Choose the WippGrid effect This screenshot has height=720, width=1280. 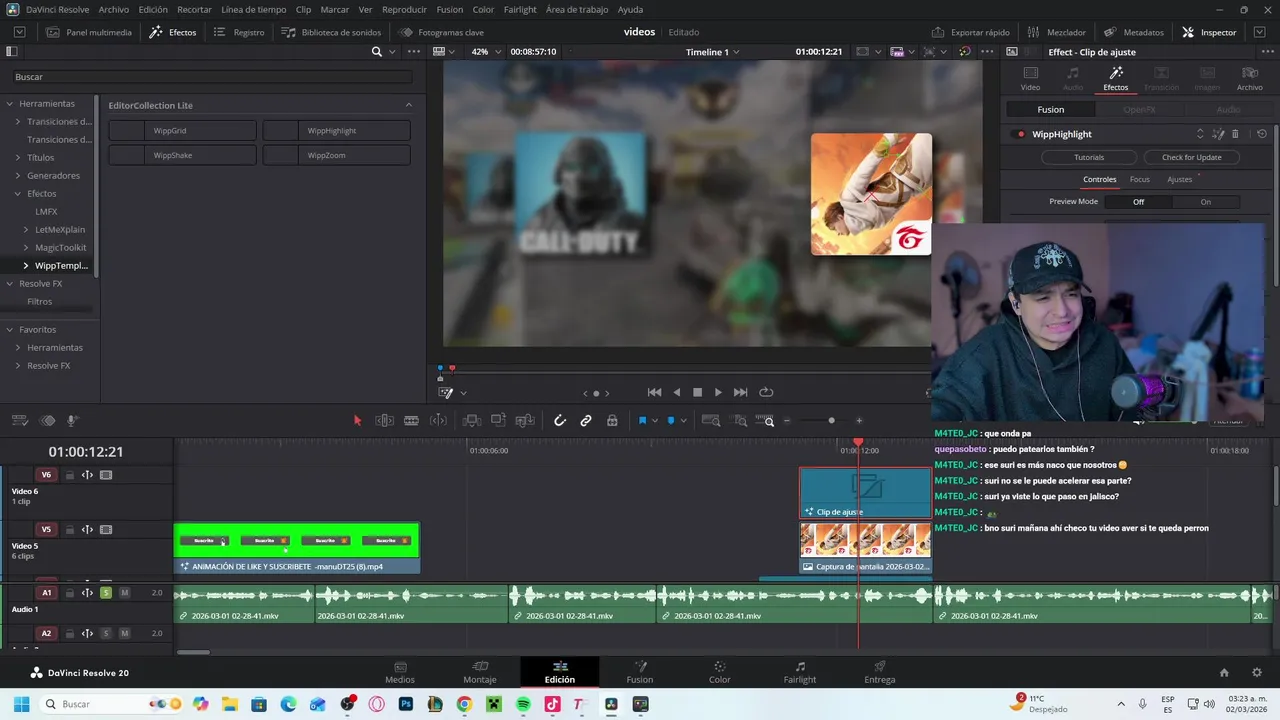tap(182, 131)
